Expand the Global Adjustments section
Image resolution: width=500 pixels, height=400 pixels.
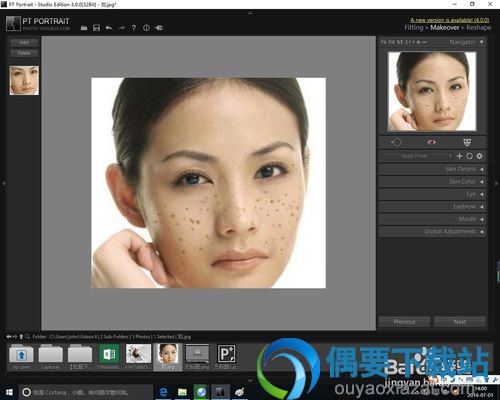click(x=432, y=232)
